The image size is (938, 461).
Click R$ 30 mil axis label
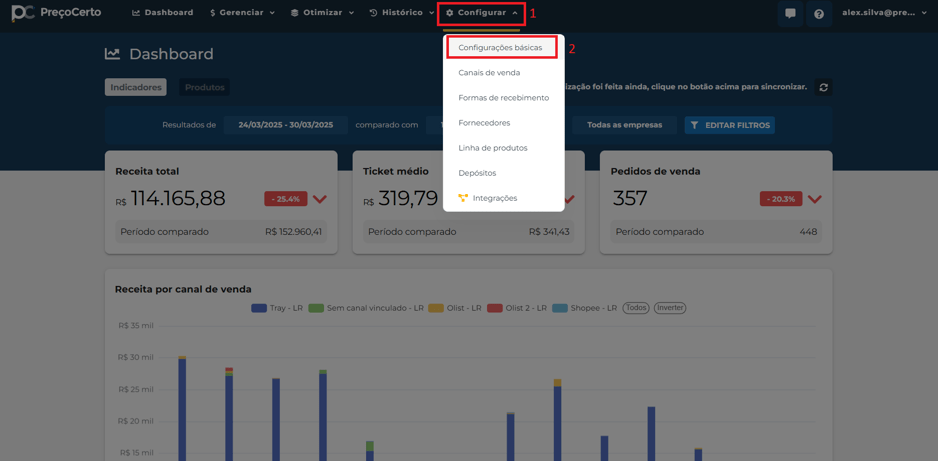(136, 358)
